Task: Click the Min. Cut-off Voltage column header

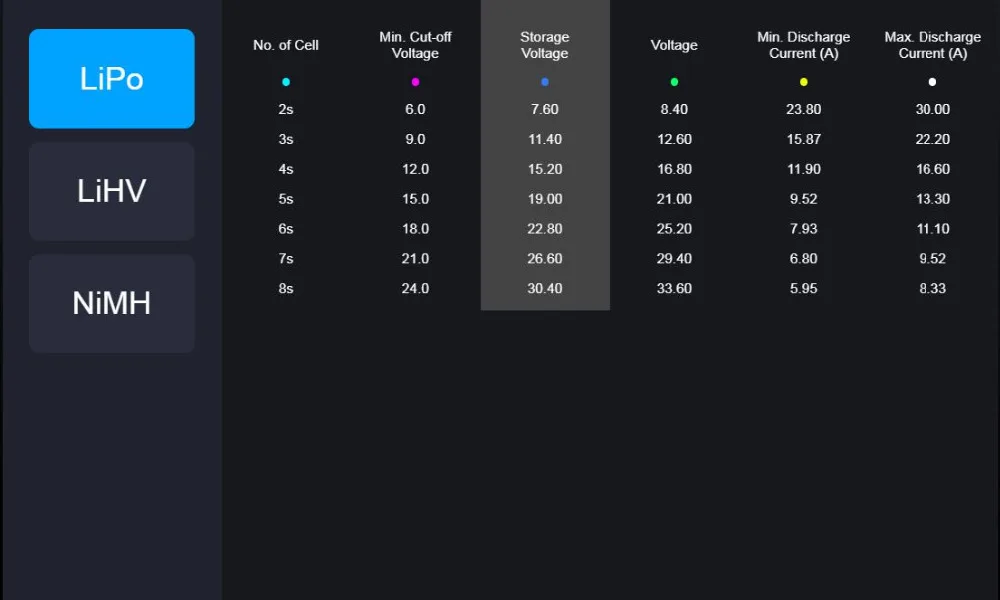Action: tap(415, 45)
